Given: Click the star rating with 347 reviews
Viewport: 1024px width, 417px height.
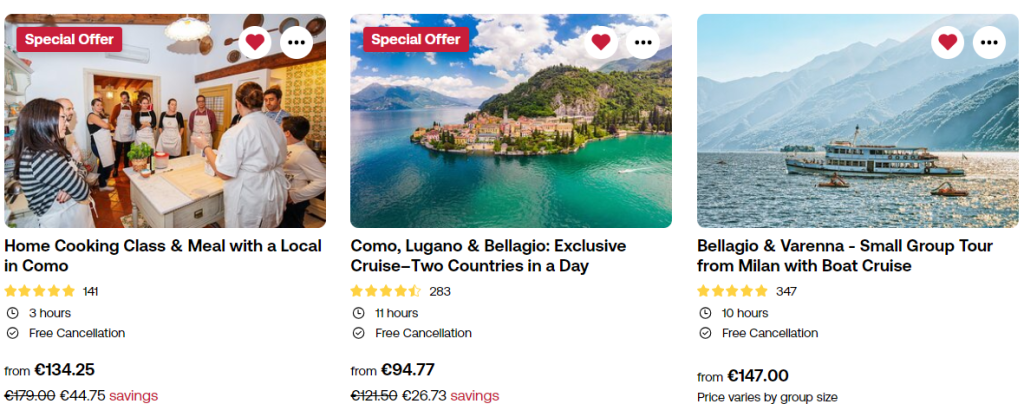Looking at the screenshot, I should (732, 291).
